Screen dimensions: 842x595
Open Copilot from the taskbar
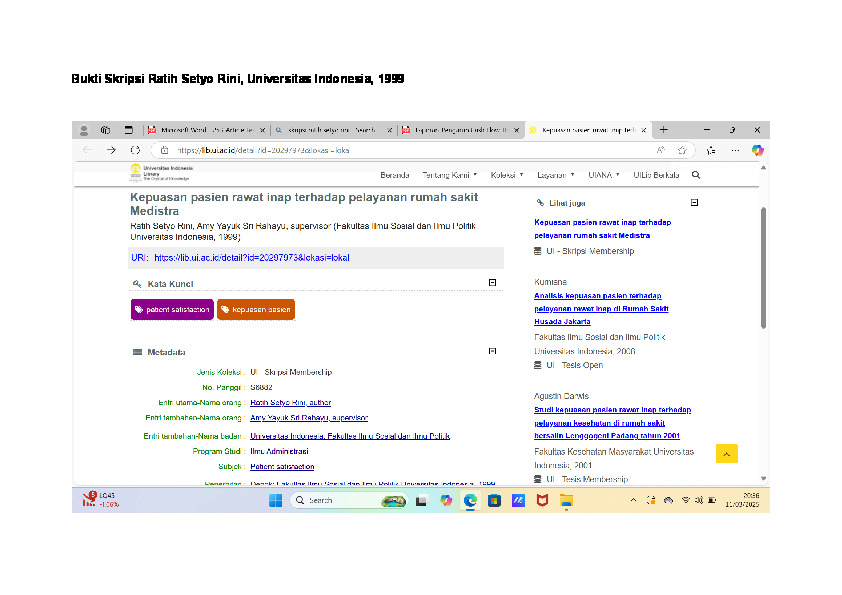pos(446,500)
